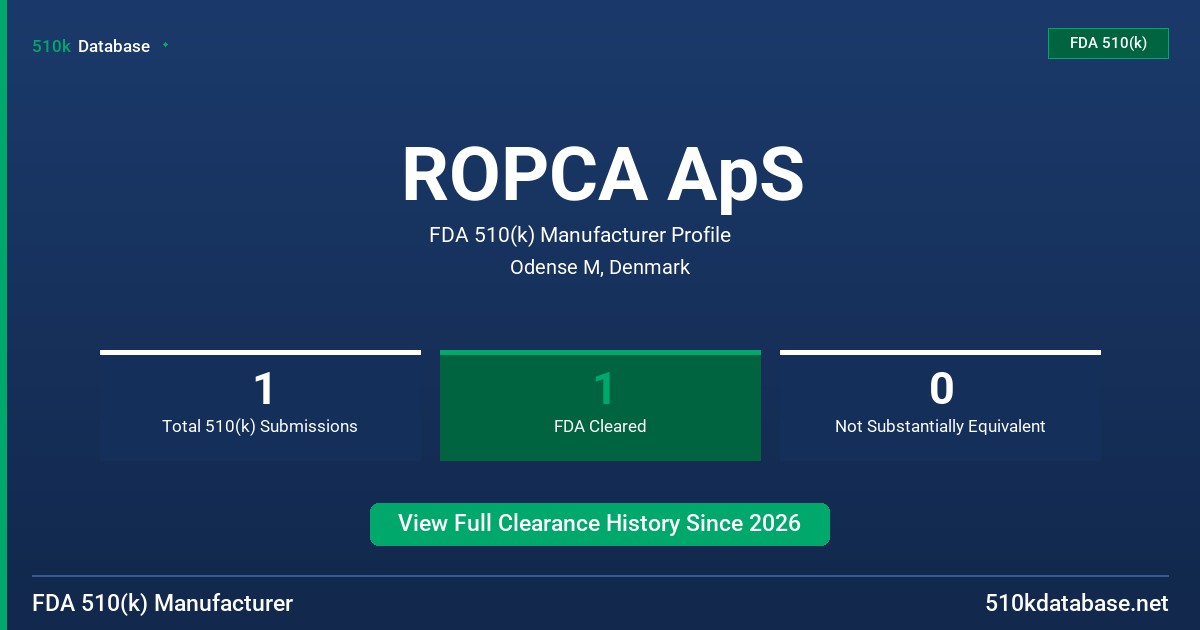This screenshot has width=1200, height=630.
Task: Open the FDA Cleared stat card
Action: (x=600, y=405)
